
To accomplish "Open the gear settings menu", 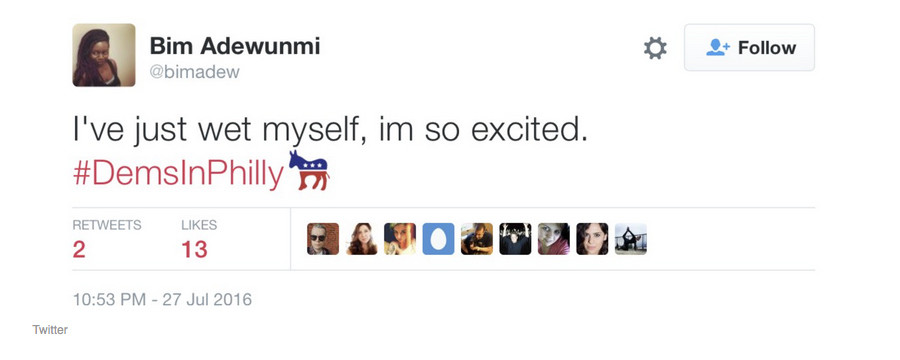I will coord(655,48).
